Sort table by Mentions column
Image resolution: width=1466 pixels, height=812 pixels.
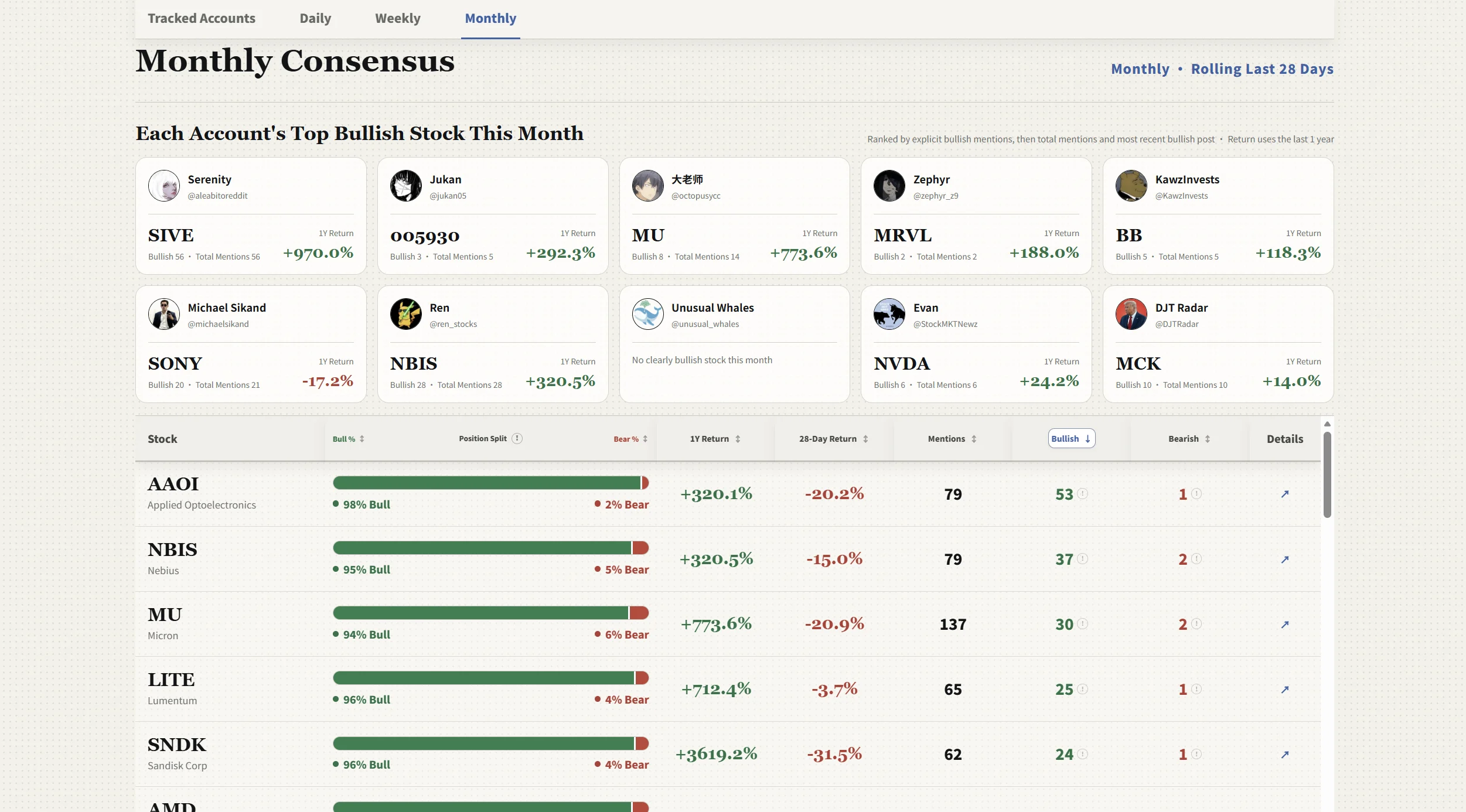point(952,439)
